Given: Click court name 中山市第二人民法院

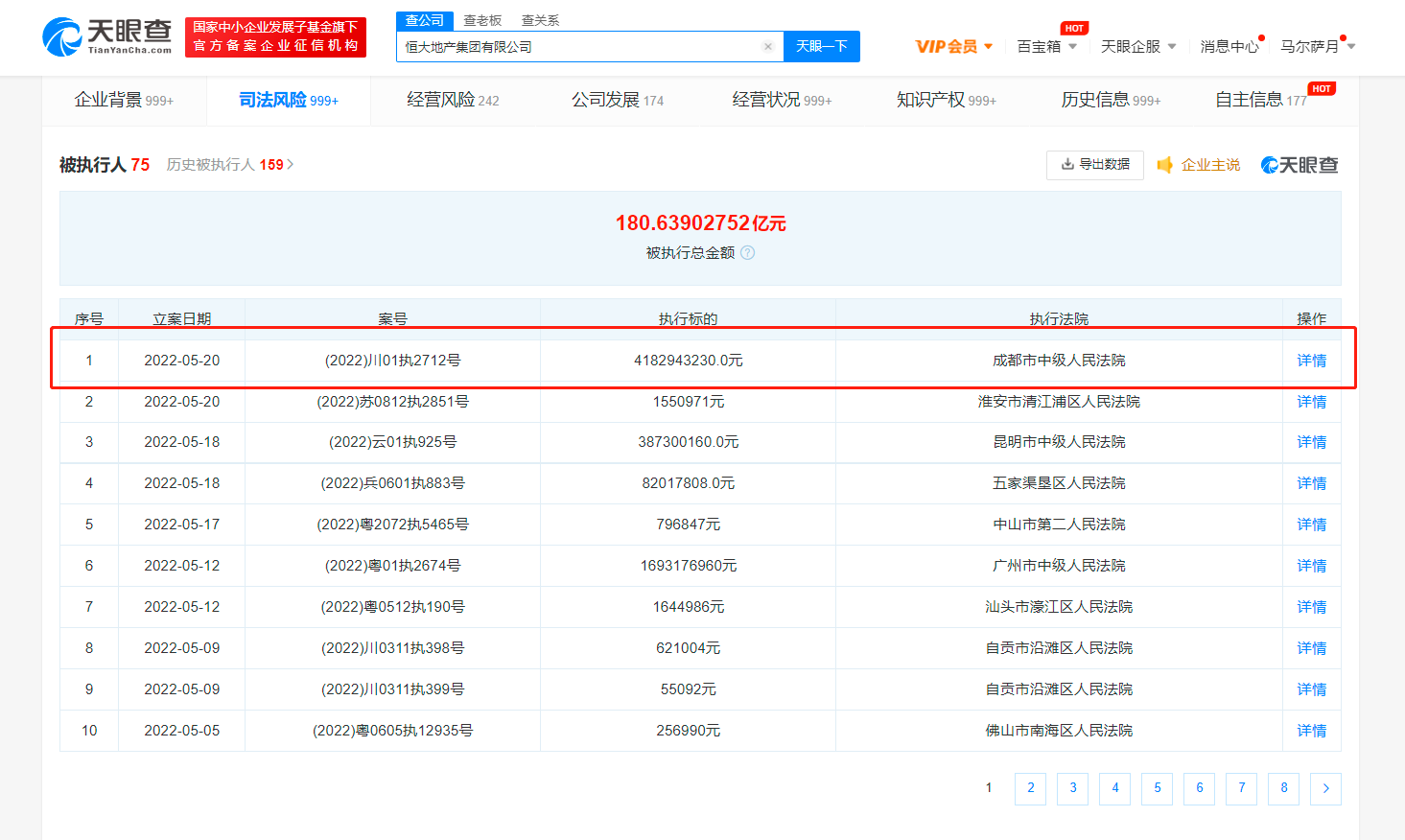Looking at the screenshot, I should (x=1059, y=525).
